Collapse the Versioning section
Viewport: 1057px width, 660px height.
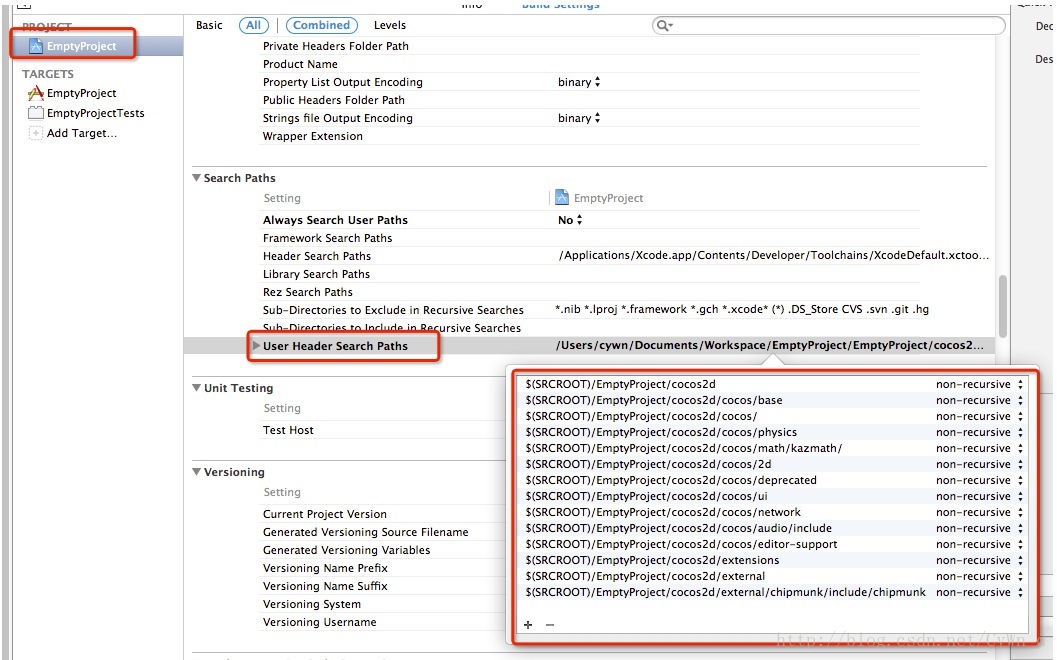pyautogui.click(x=197, y=472)
